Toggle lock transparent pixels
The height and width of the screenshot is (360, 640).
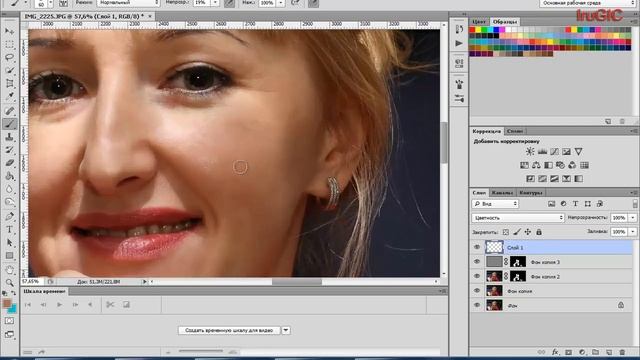[506, 232]
